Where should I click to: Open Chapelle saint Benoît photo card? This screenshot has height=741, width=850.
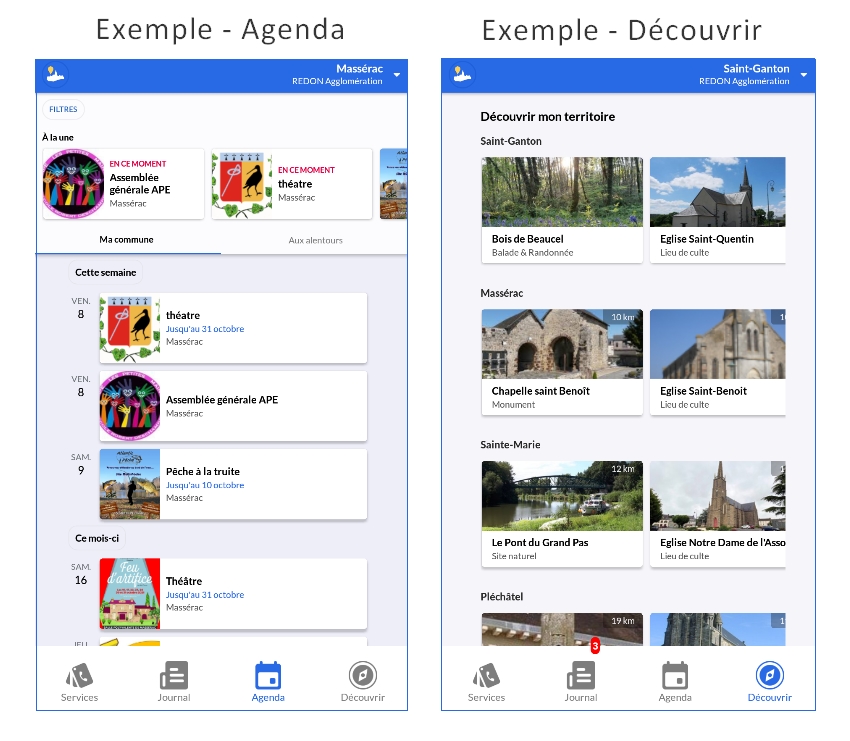pos(561,361)
